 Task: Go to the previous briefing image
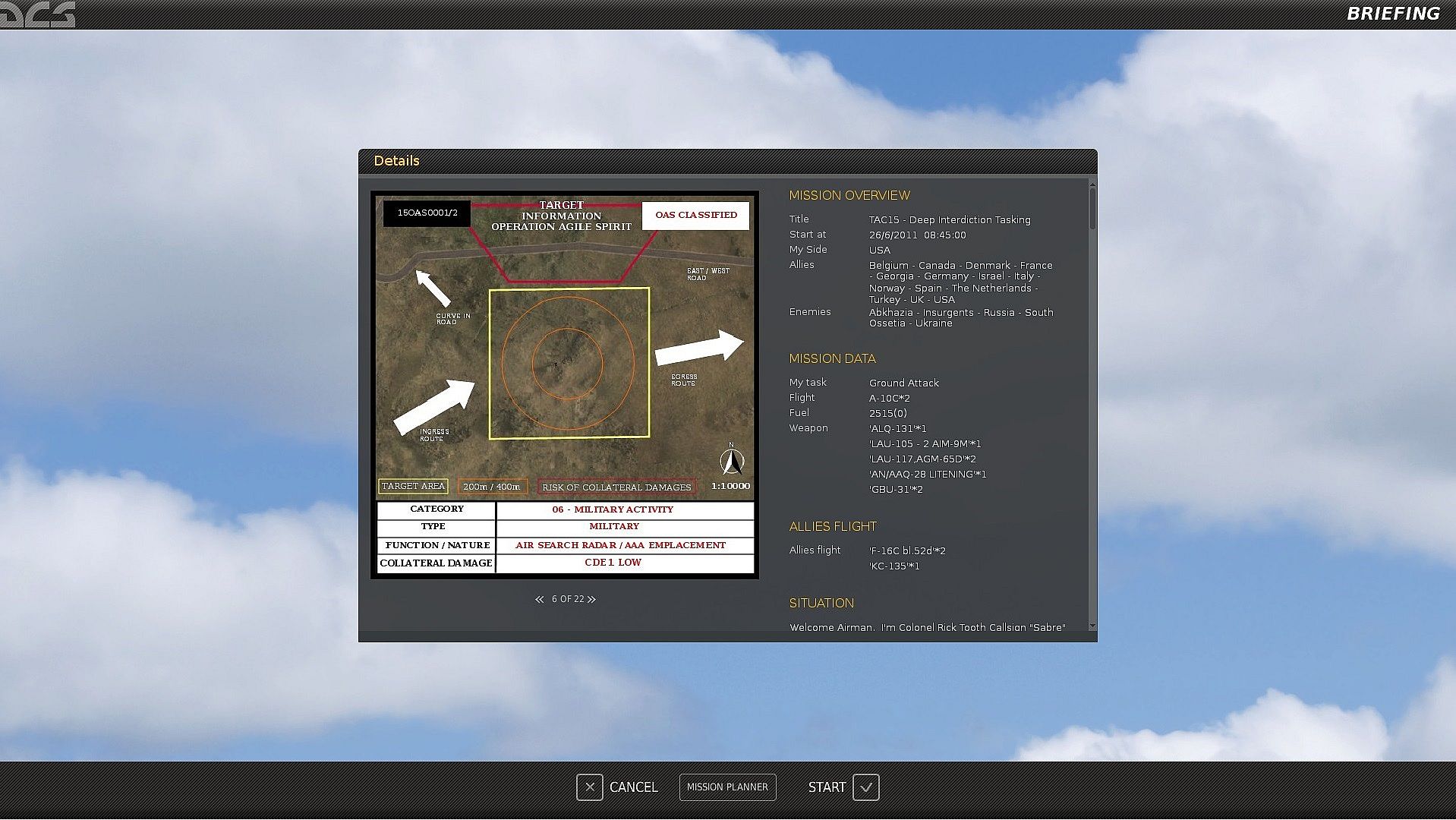coord(539,600)
